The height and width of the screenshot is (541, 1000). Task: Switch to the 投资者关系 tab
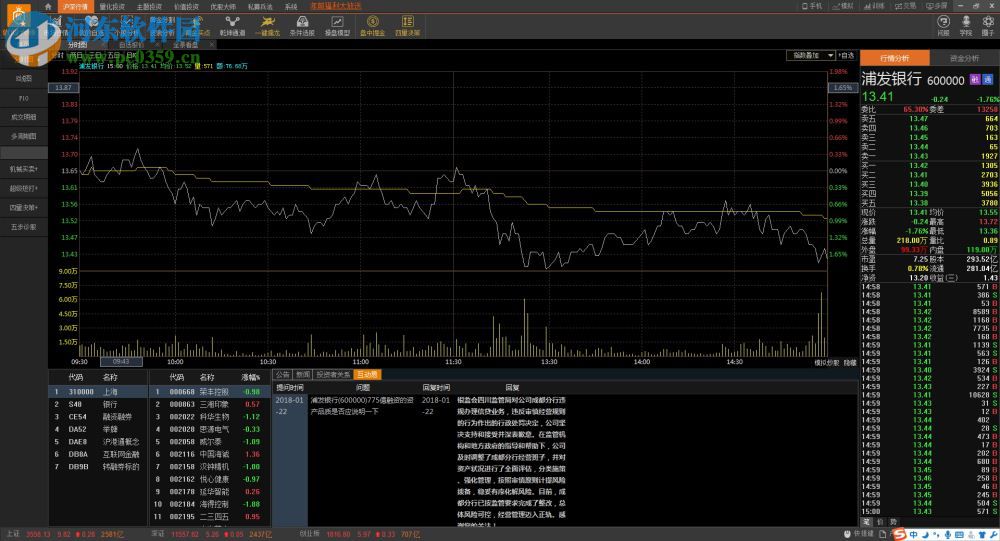tap(334, 374)
